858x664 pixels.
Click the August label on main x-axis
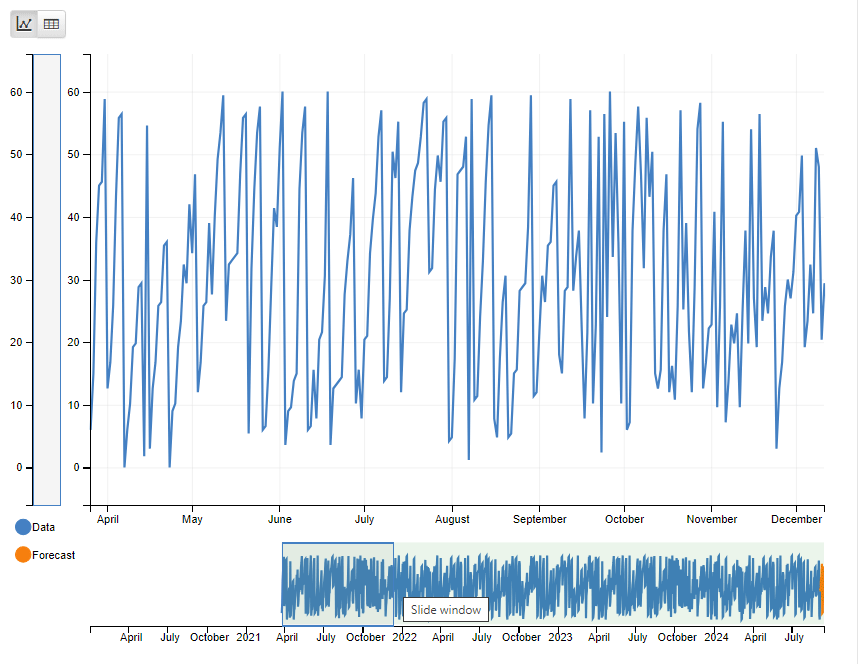(x=452, y=520)
